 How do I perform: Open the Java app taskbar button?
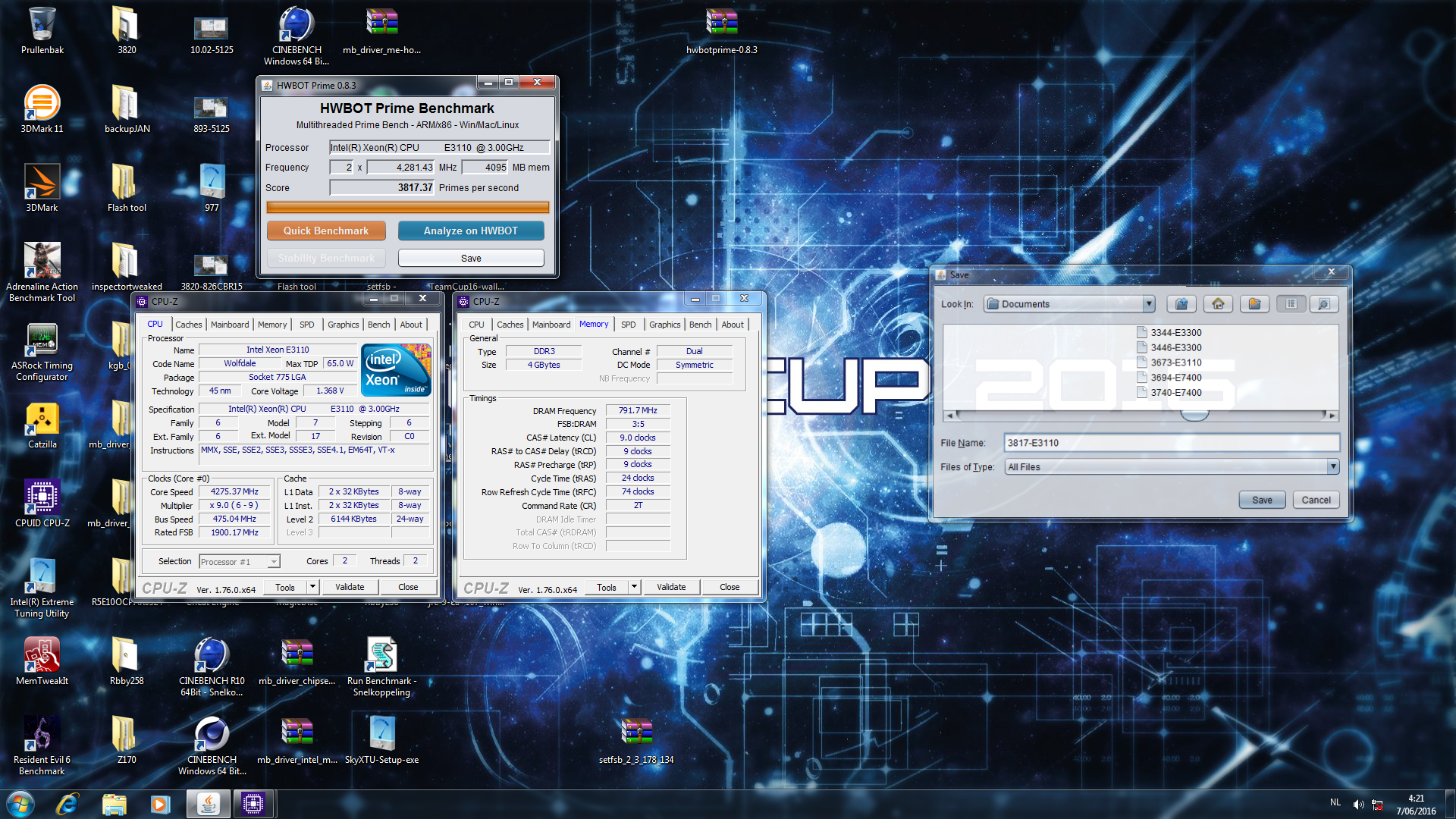tap(208, 804)
